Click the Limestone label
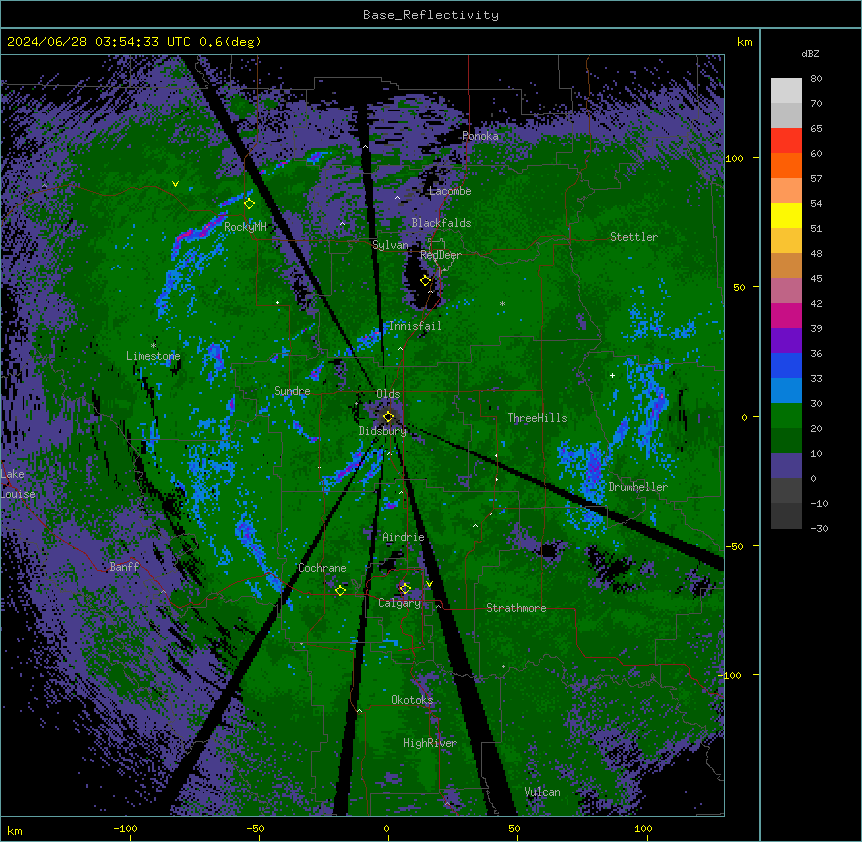Viewport: 862px width, 842px height. click(153, 356)
